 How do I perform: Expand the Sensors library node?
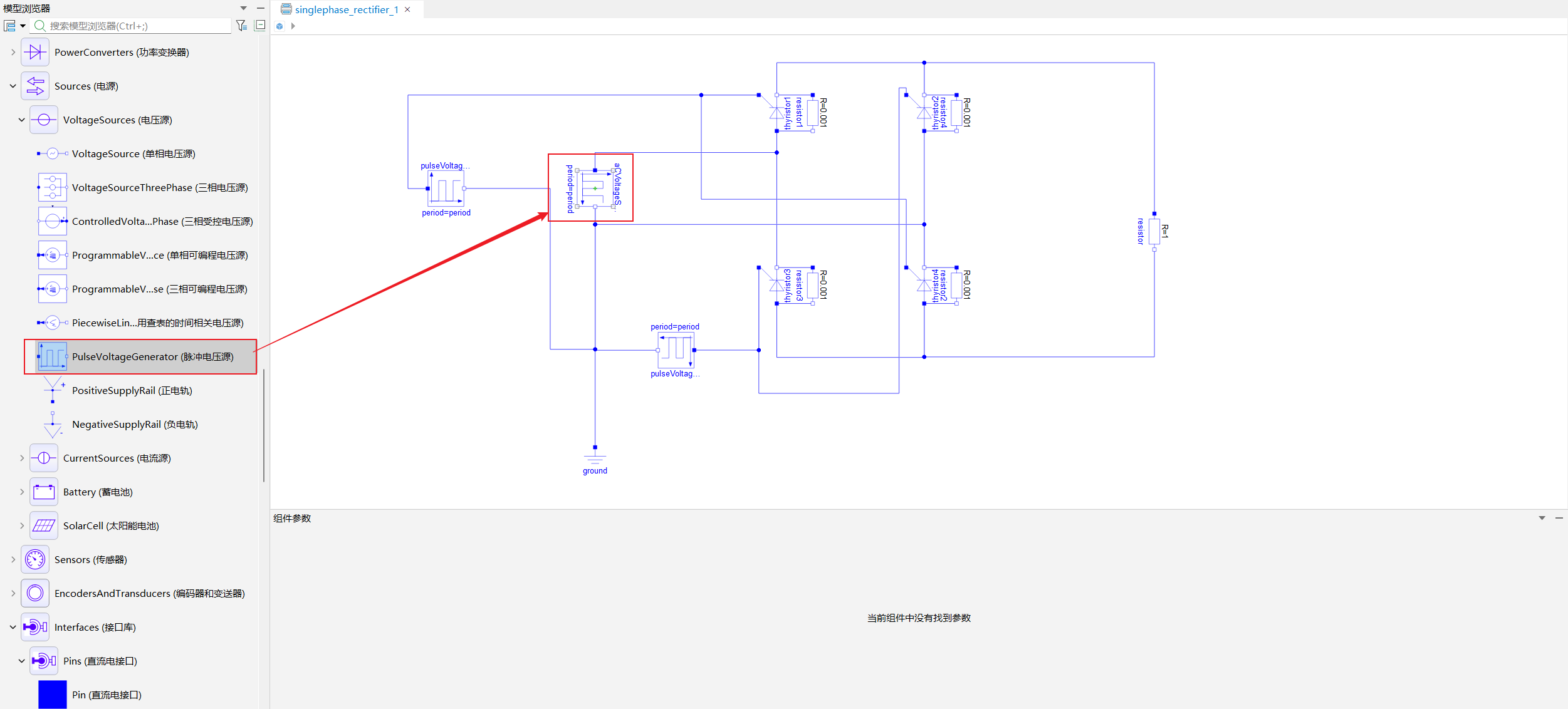(x=13, y=559)
